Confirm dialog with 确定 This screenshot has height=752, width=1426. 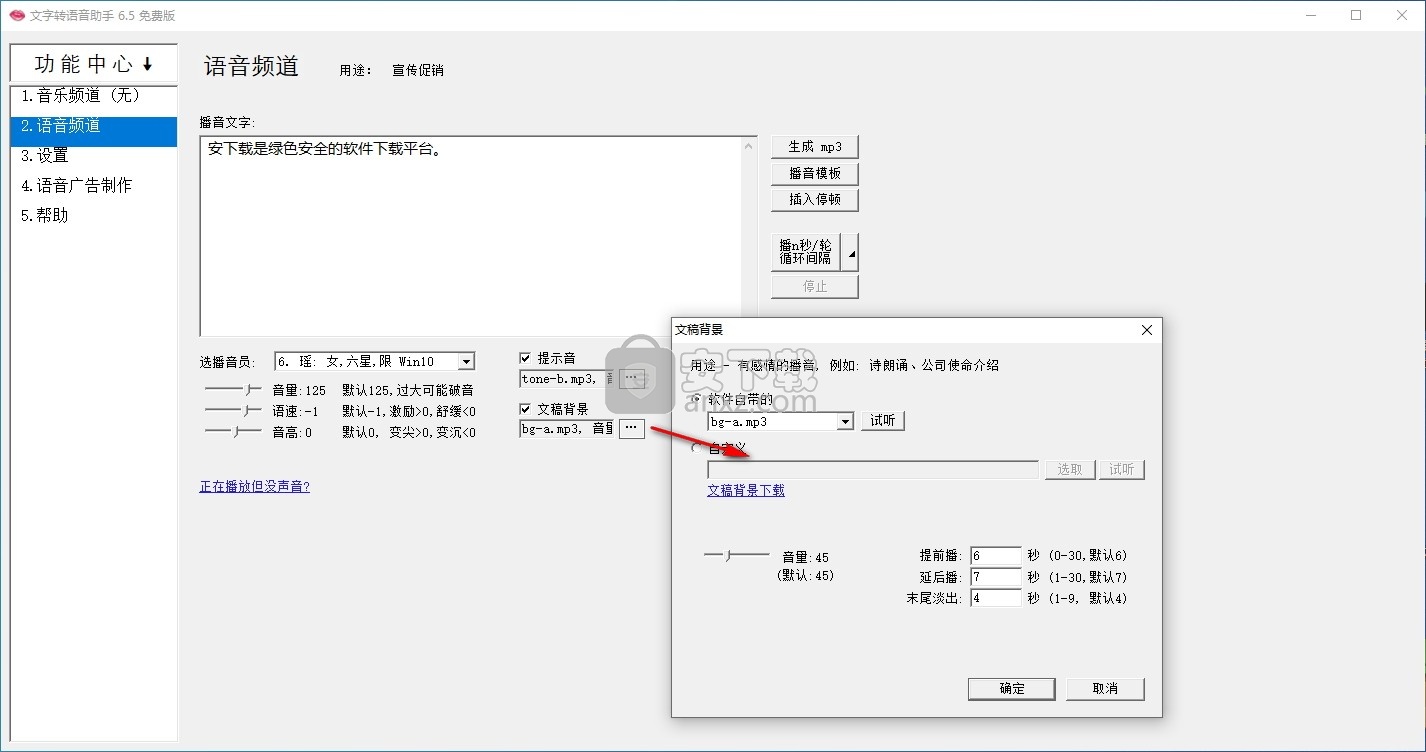[1012, 689]
